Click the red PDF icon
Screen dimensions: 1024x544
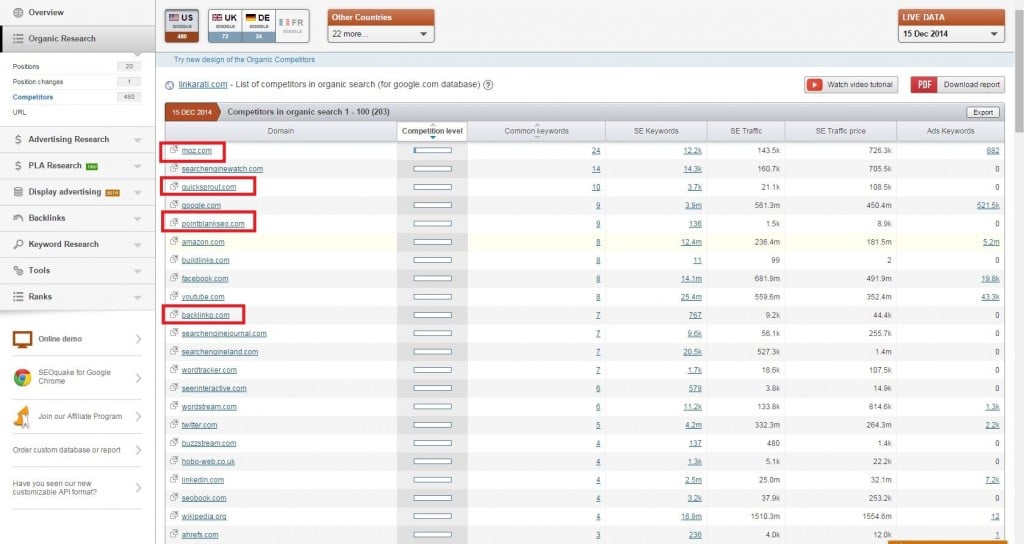(x=924, y=85)
